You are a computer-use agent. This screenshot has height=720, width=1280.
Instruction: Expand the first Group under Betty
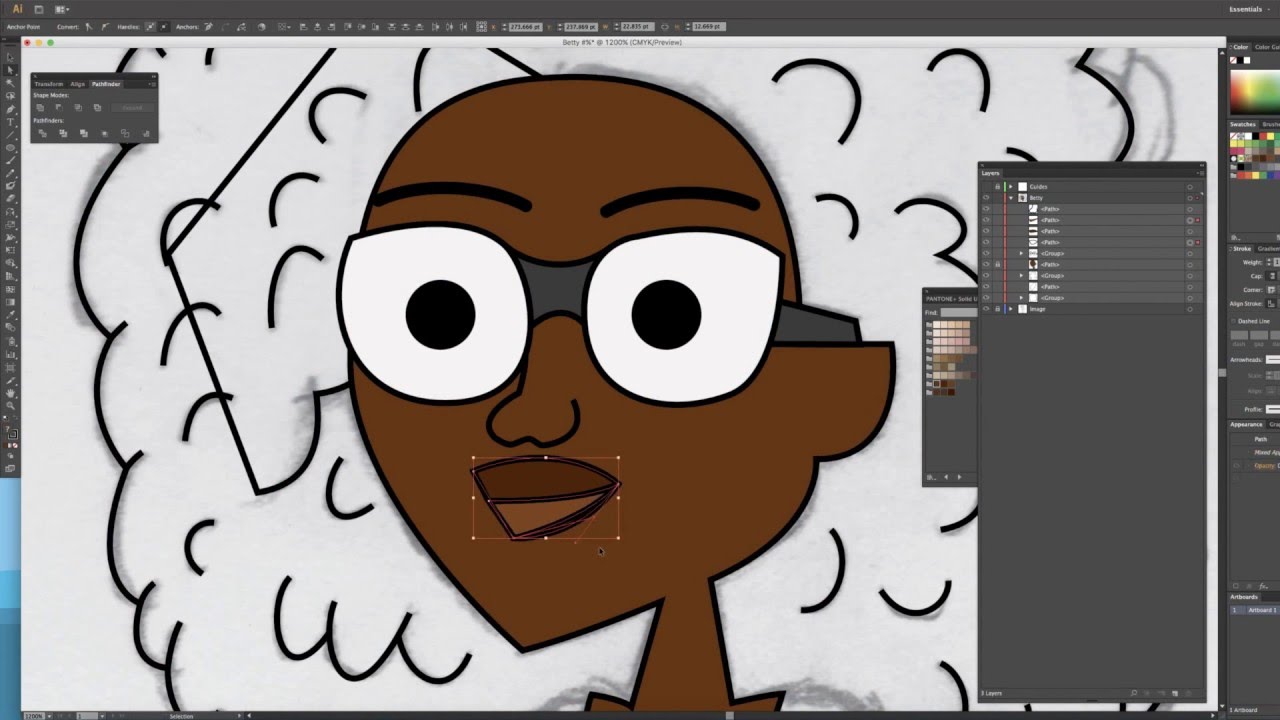coord(1021,253)
